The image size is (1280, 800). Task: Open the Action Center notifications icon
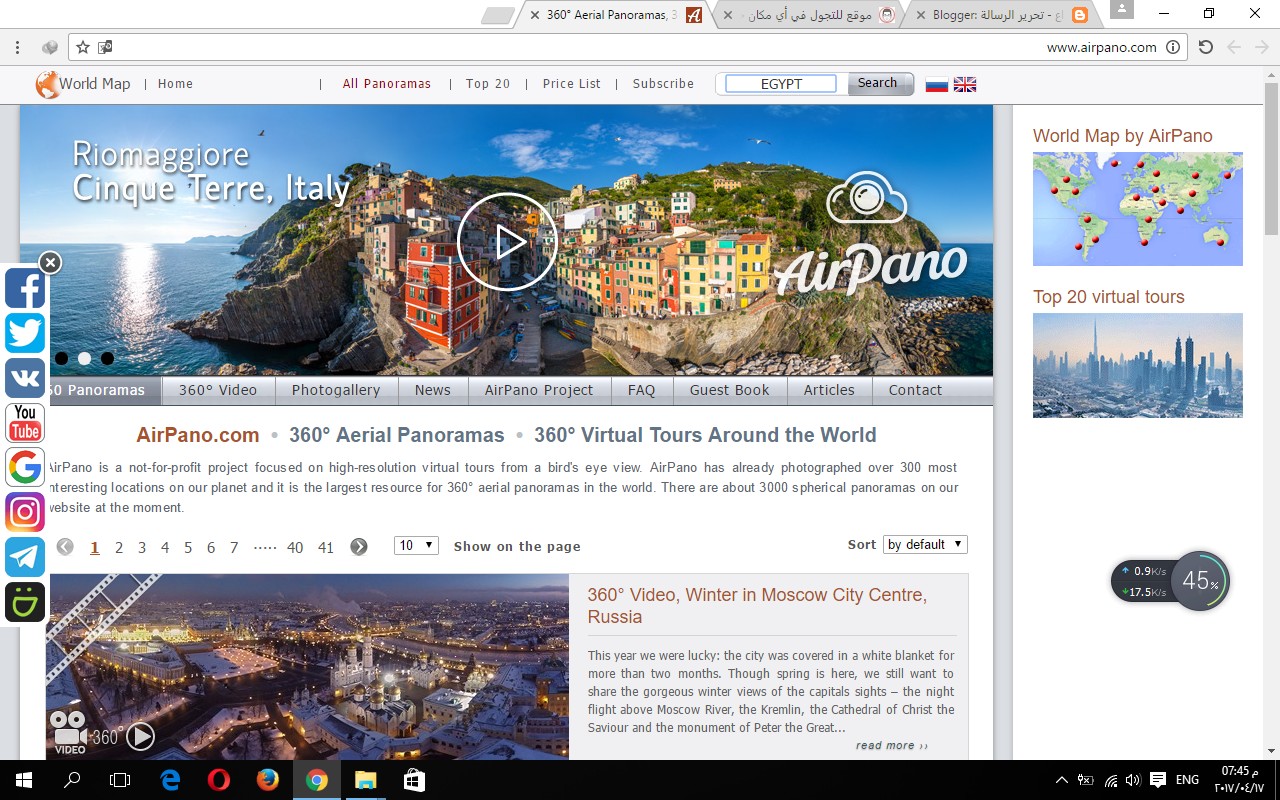pyautogui.click(x=1158, y=780)
